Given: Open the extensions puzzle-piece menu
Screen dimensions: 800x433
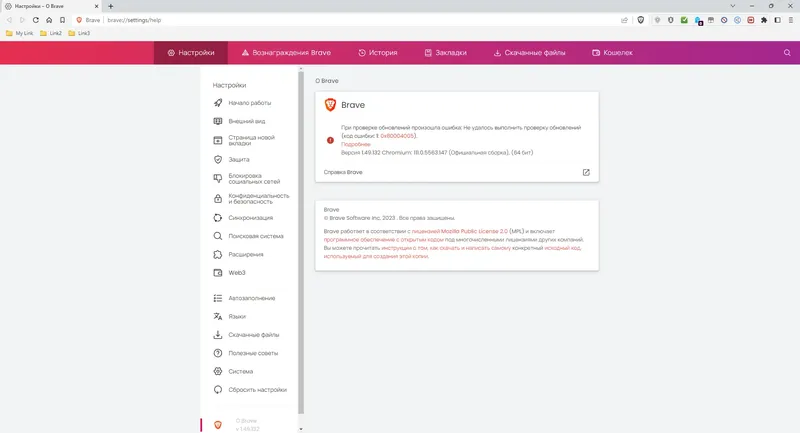Looking at the screenshot, I should pos(764,20).
